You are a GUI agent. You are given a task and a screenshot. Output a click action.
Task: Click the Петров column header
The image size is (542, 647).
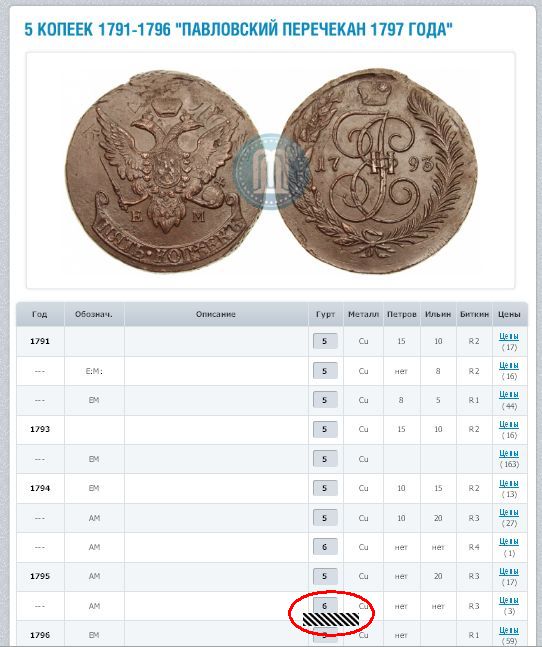click(x=401, y=314)
